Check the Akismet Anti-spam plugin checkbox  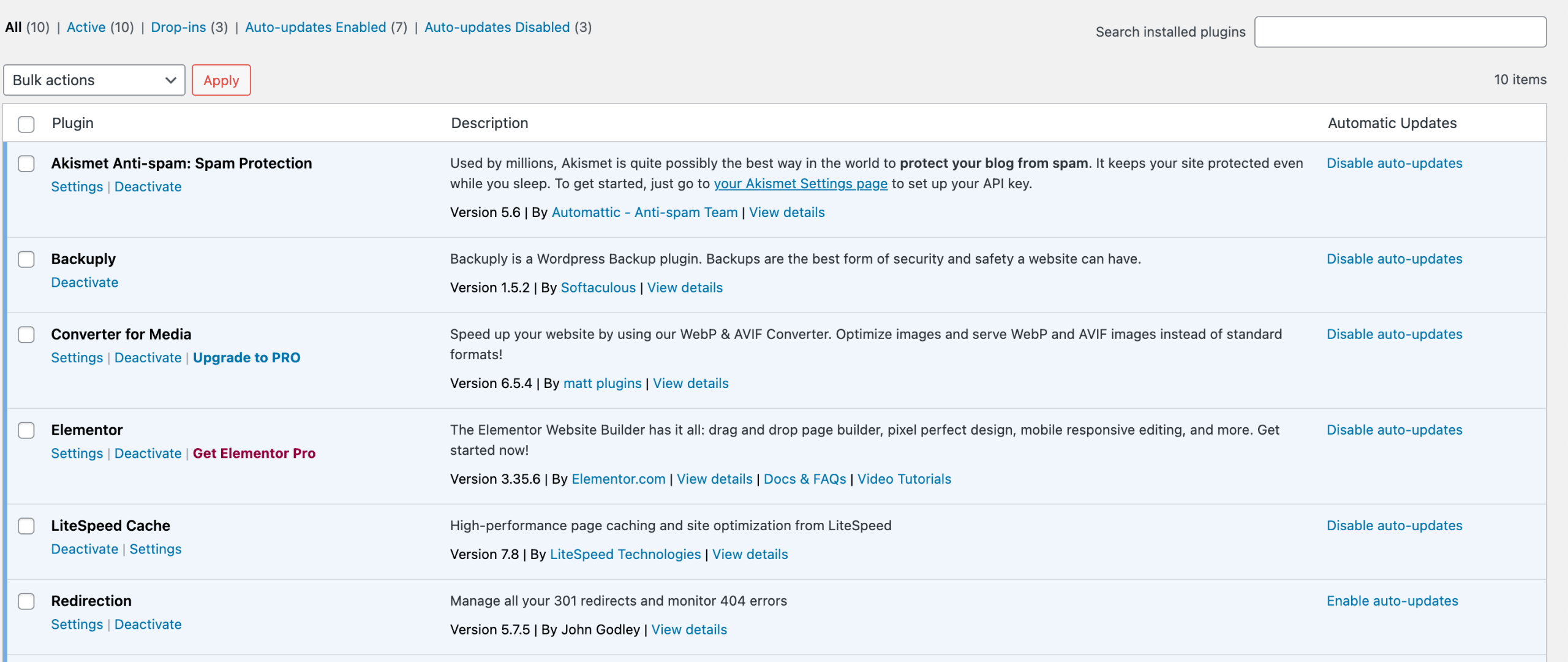tap(26, 164)
